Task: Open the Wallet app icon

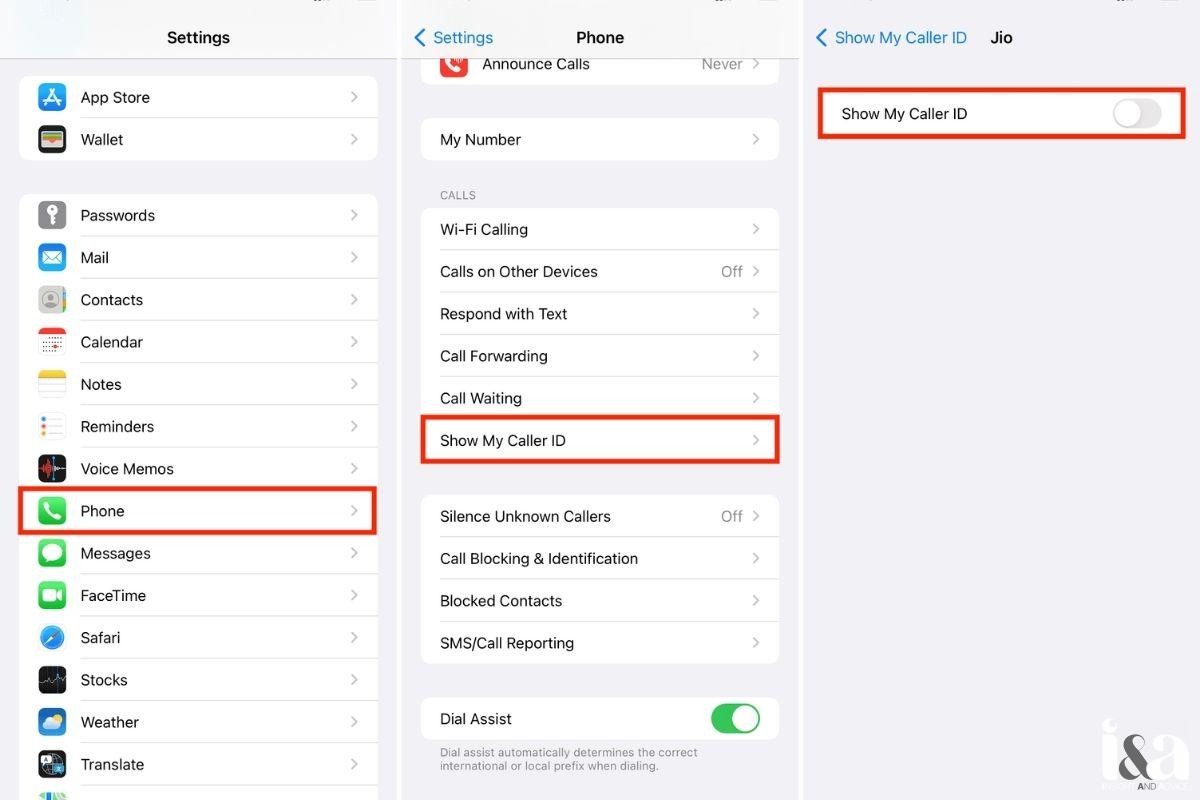Action: pyautogui.click(x=52, y=139)
